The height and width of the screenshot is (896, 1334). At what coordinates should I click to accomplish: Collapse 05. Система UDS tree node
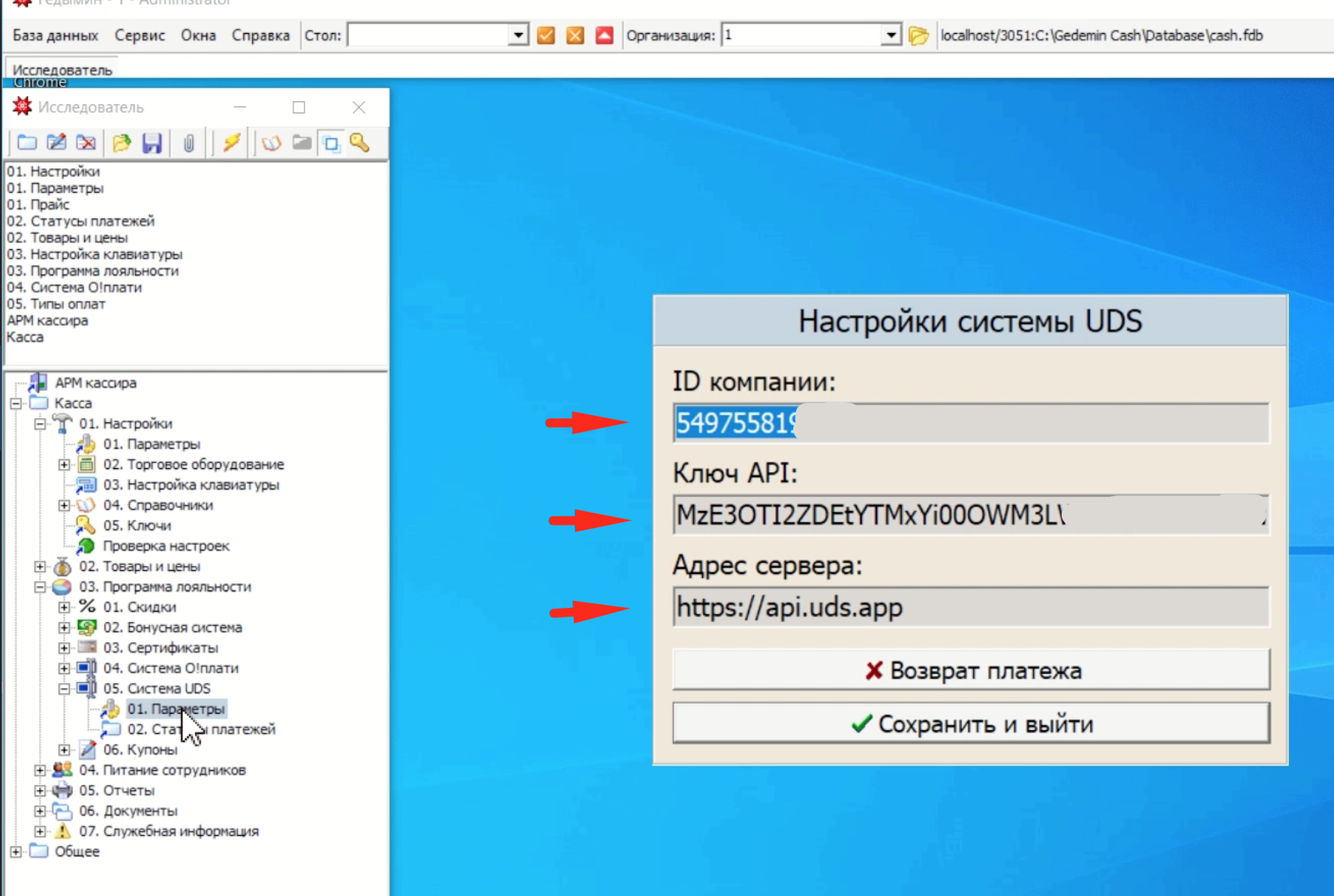[64, 688]
